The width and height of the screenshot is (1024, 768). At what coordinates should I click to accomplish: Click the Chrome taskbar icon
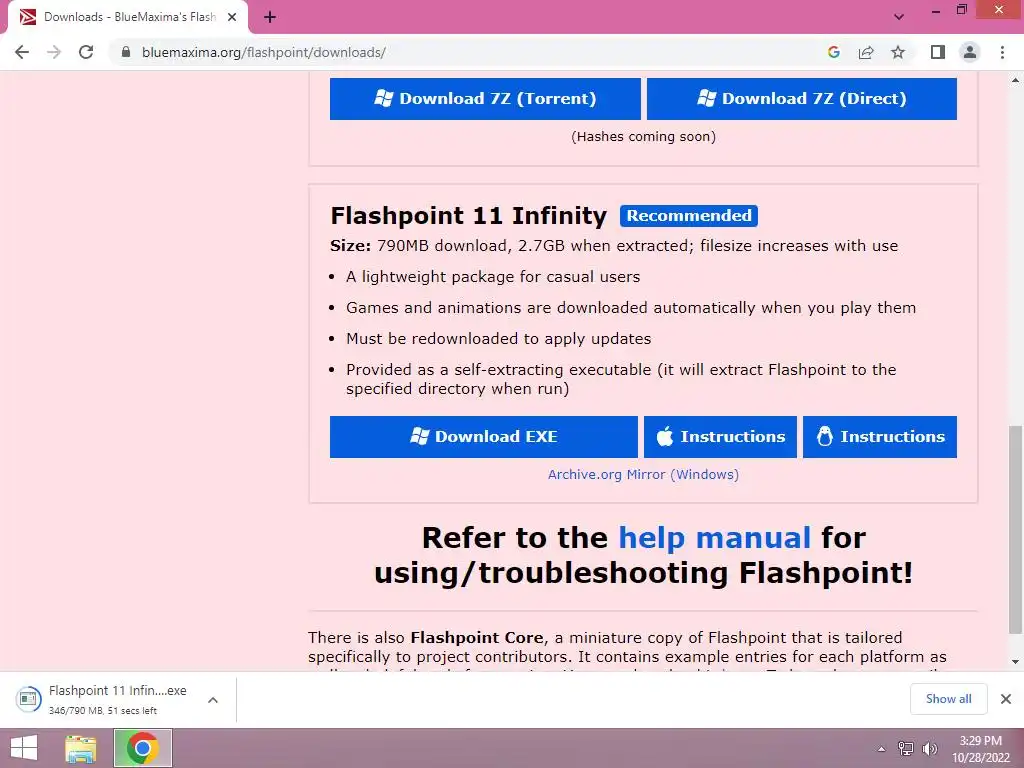tap(142, 748)
